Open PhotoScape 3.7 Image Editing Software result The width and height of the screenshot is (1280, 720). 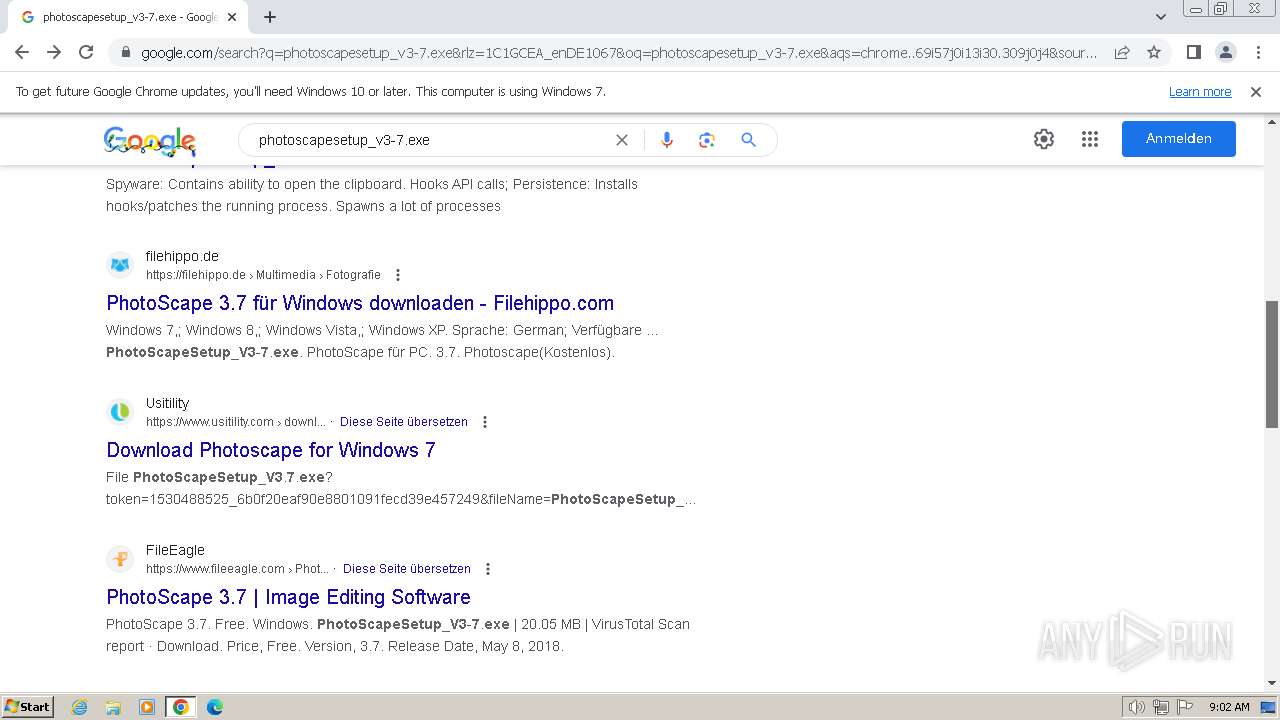(x=288, y=597)
